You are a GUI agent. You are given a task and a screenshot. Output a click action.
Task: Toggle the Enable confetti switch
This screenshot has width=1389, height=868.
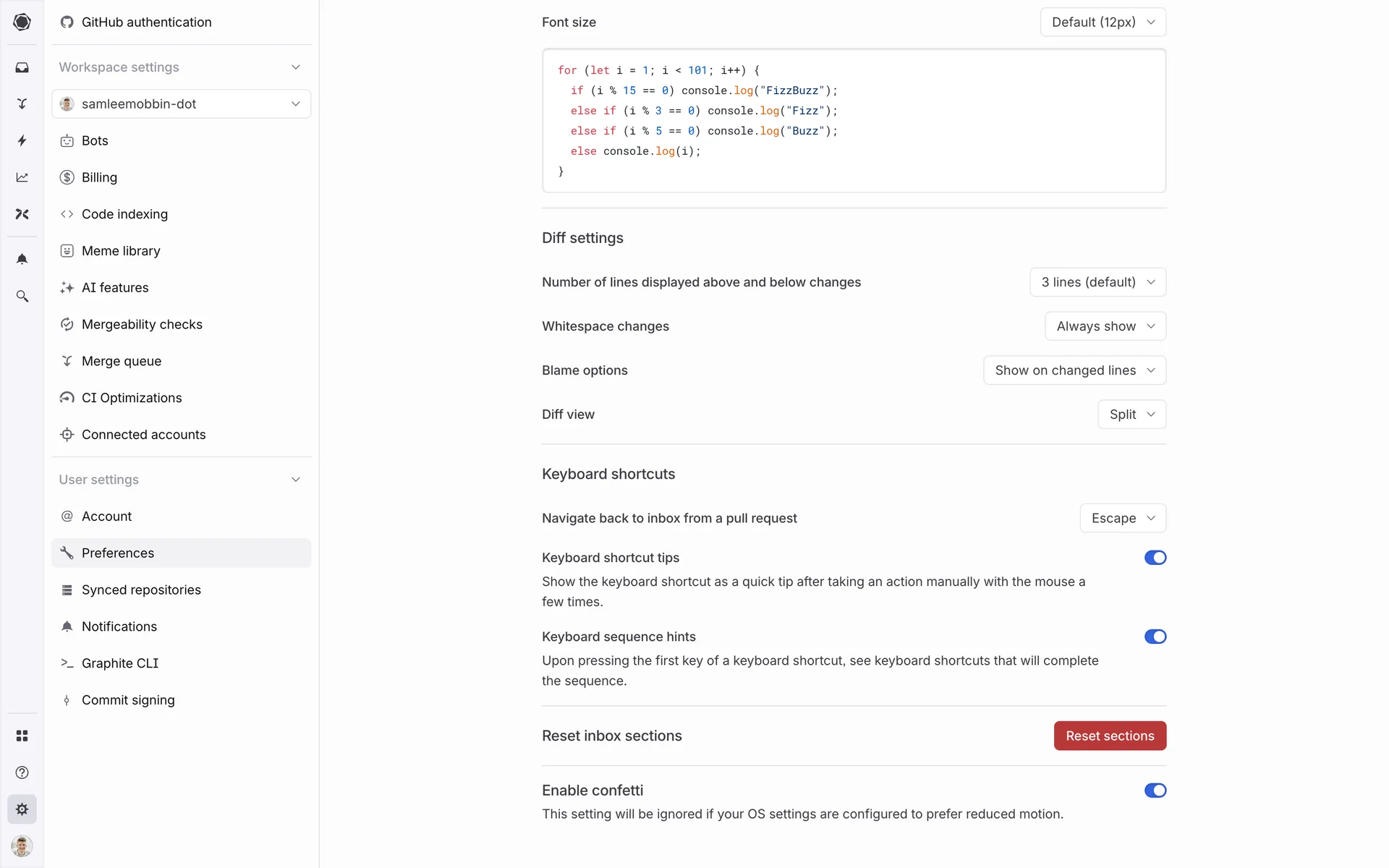click(1155, 791)
